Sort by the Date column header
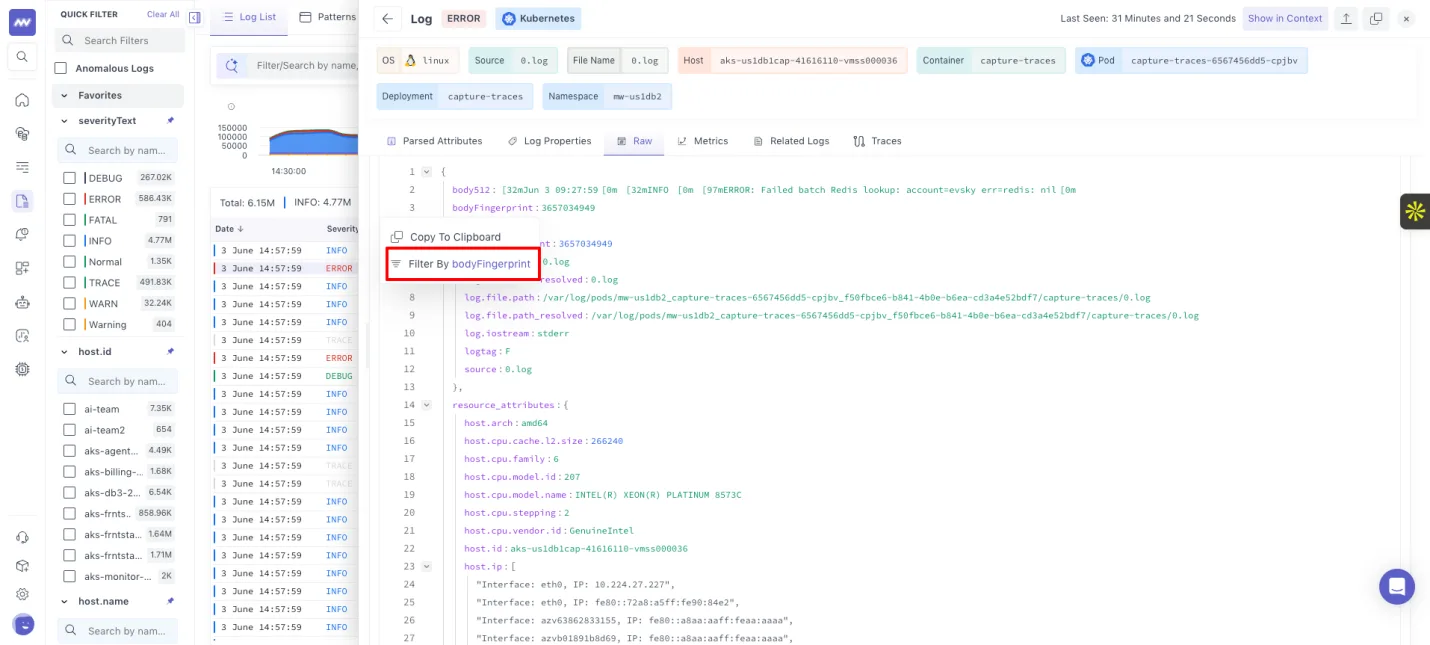Viewport: 1430px width, 645px height. click(x=230, y=229)
